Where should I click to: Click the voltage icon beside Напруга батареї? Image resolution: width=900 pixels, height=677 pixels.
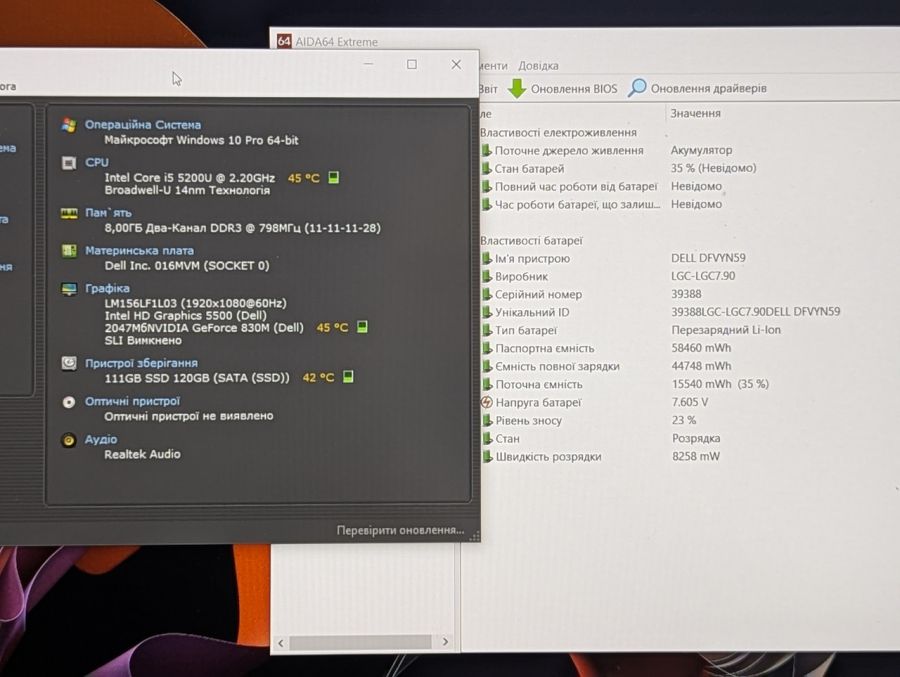[x=487, y=402]
